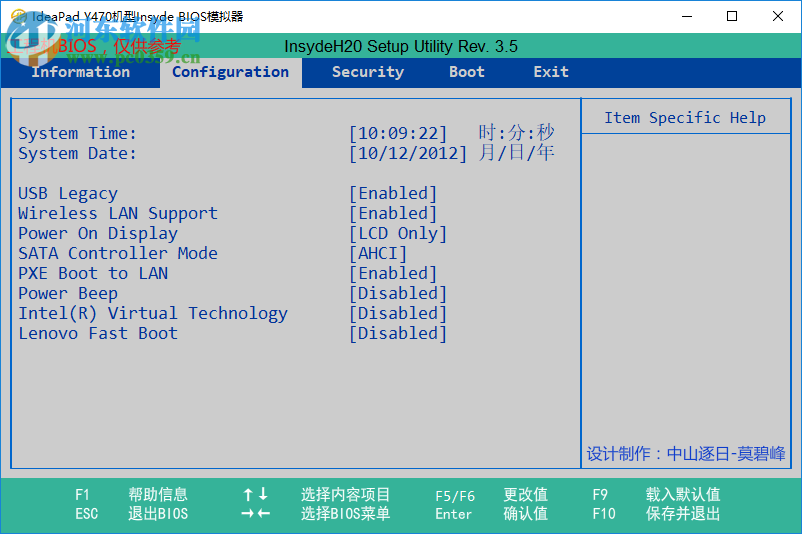Toggle Intel(R) Virtual Technology Disabled value
This screenshot has width=802, height=534.
click(x=398, y=313)
